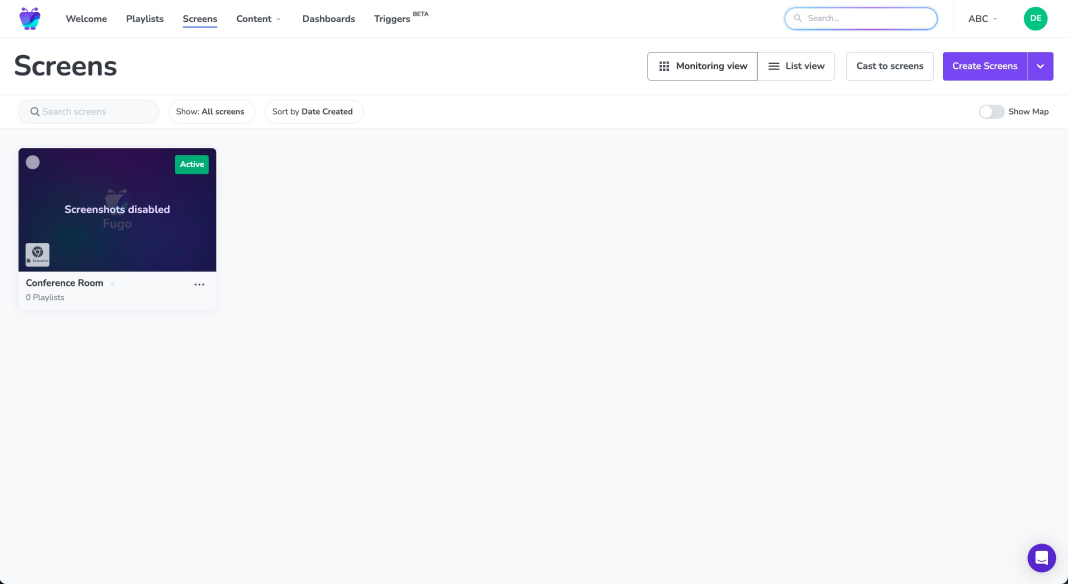This screenshot has width=1068, height=584.
Task: Go to the Playlists tab
Action: [x=145, y=19]
